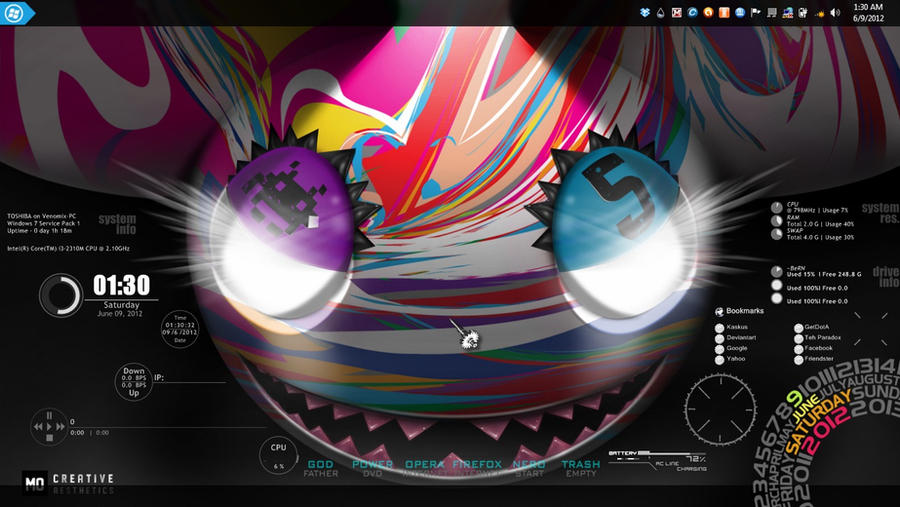This screenshot has height=507, width=900.
Task: Click the Intel Core CPU 2.10GHz text
Action: point(68,249)
